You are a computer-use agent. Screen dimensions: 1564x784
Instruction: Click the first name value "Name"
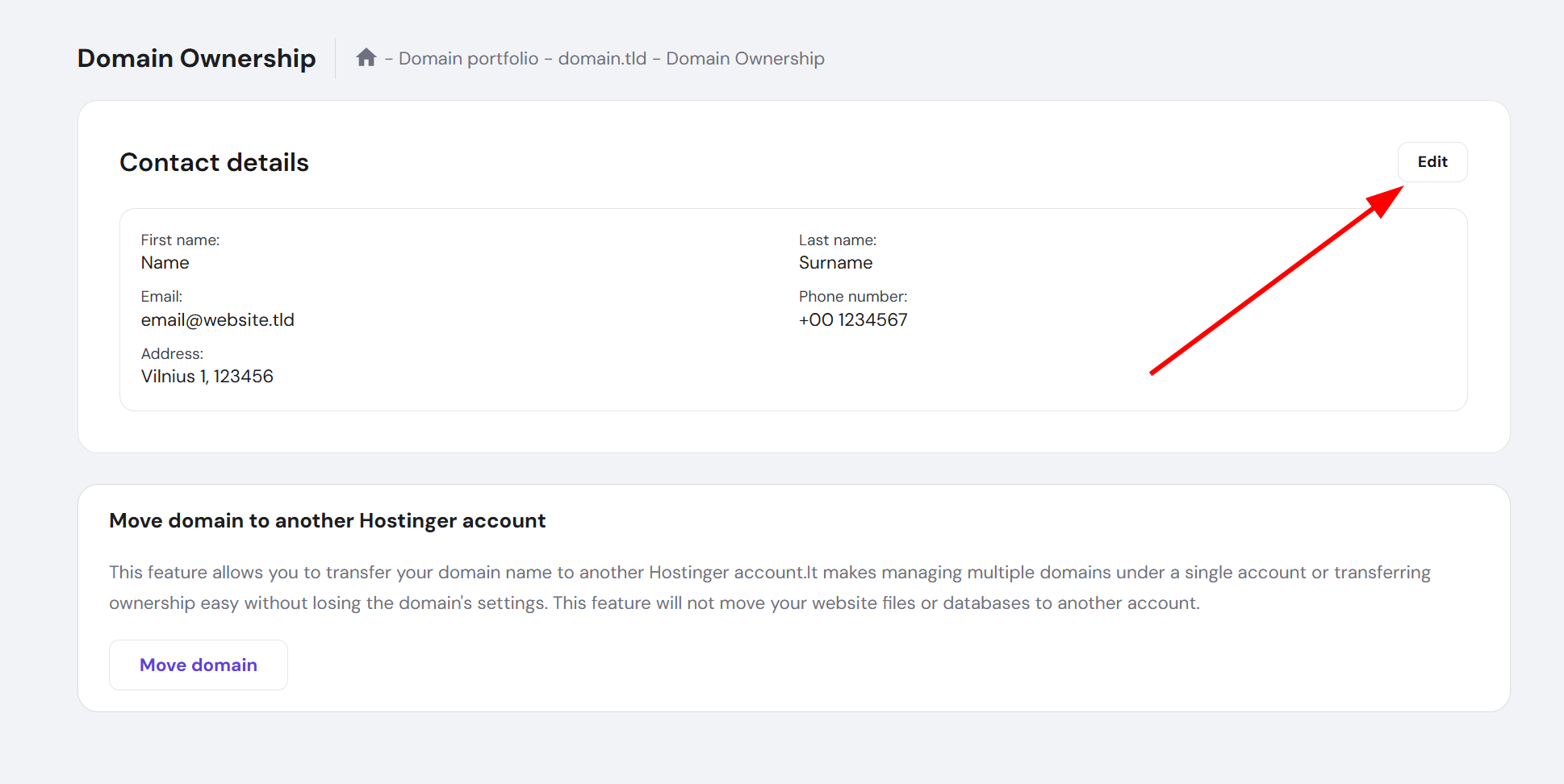(x=165, y=263)
